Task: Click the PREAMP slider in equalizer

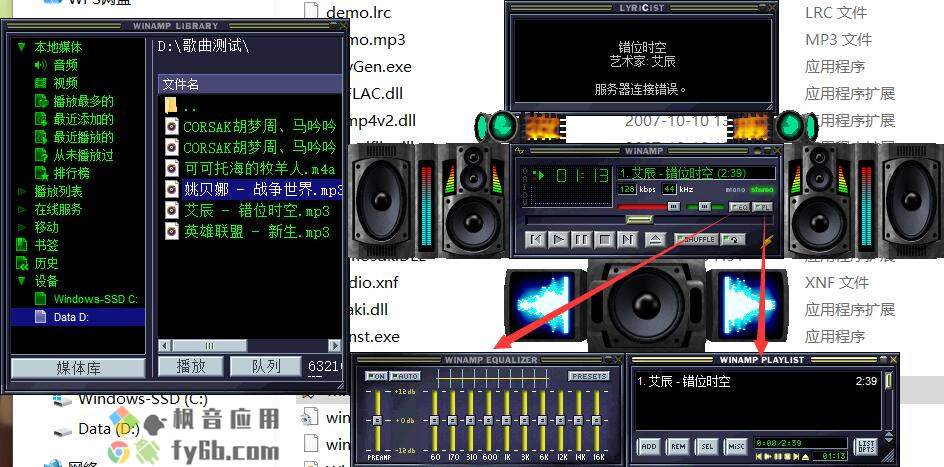Action: coord(377,420)
